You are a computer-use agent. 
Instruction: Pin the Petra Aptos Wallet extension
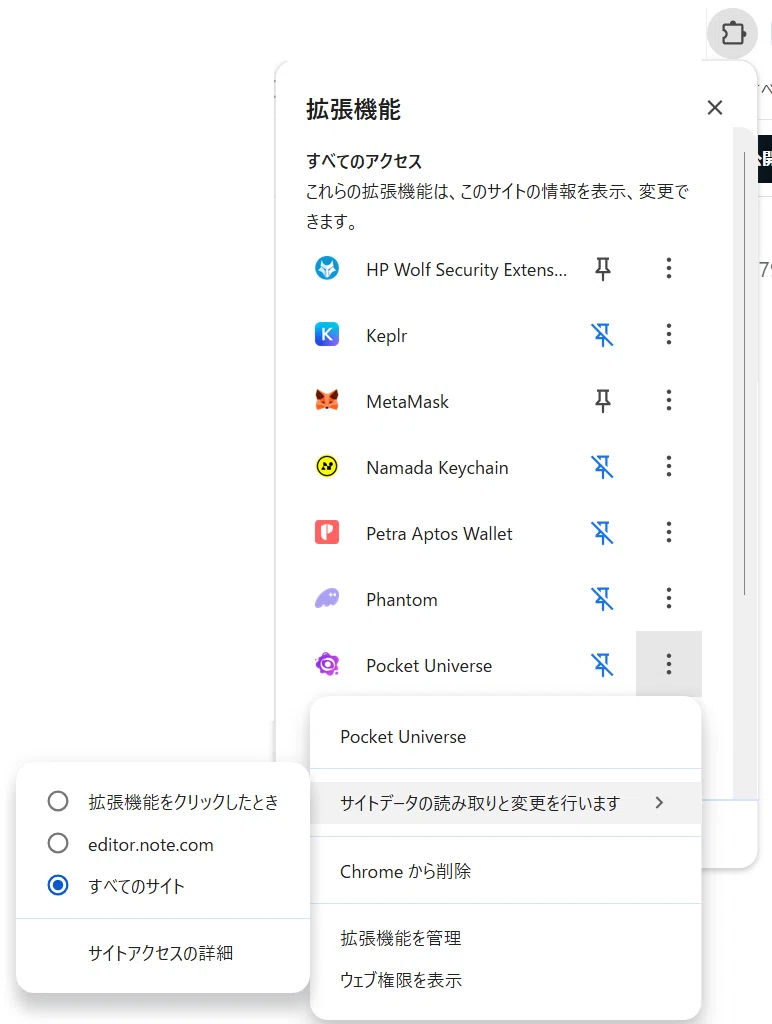click(602, 532)
